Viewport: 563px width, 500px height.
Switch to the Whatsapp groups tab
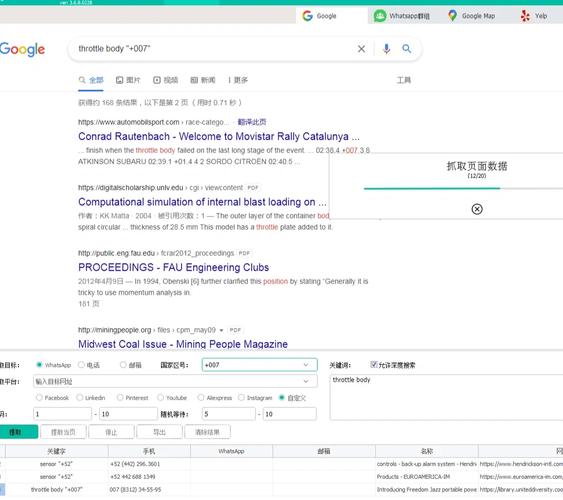402,16
